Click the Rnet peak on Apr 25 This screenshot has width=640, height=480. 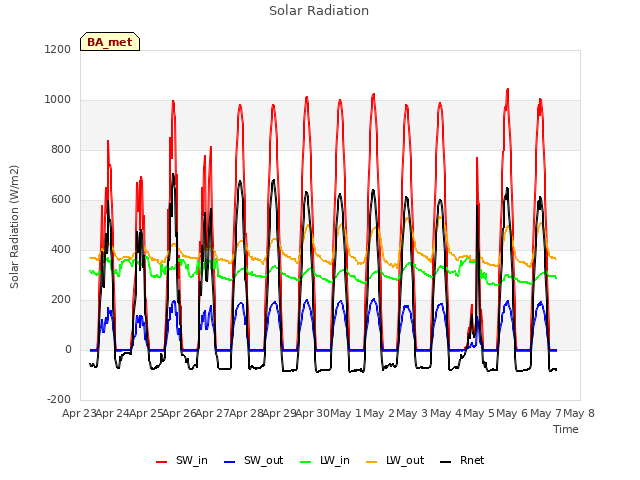173,175
